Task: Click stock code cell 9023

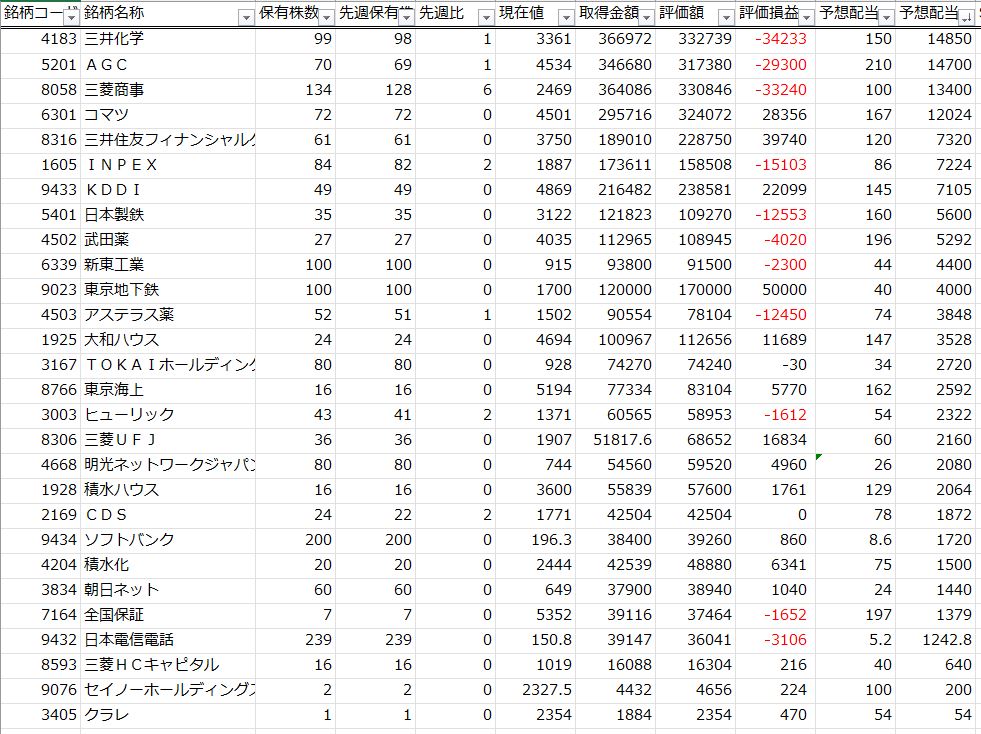Action: (41, 290)
